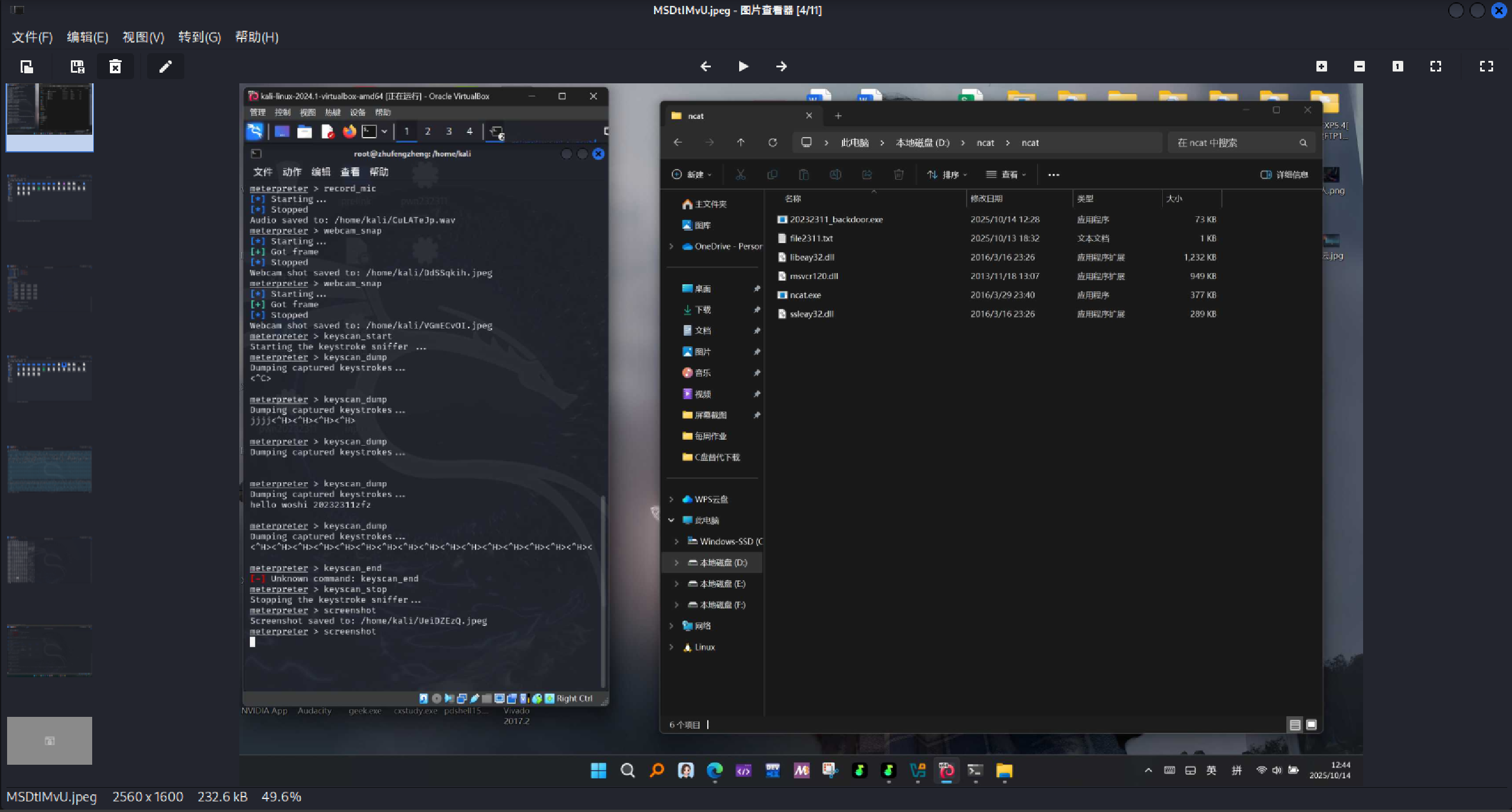Open the 转到(G) menu
Screen dimensions: 1512x812
tap(199, 37)
